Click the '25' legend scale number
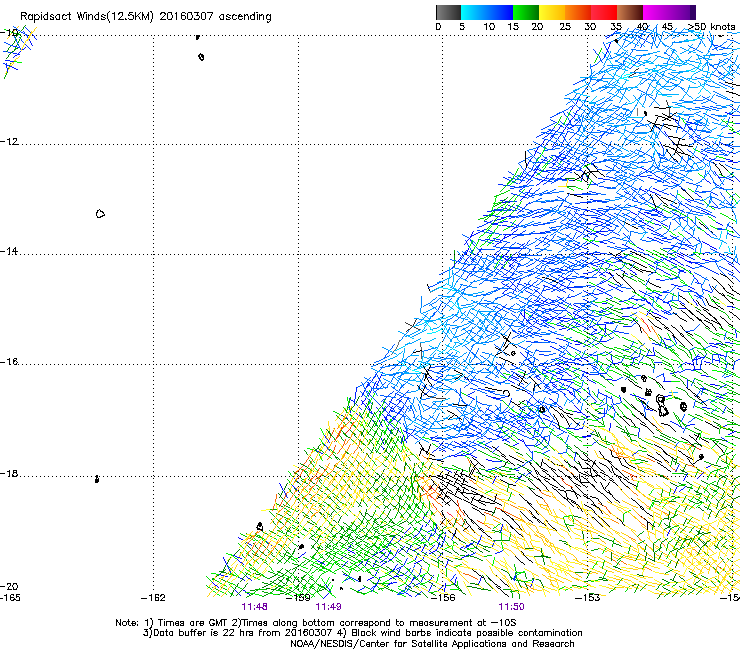 565,27
